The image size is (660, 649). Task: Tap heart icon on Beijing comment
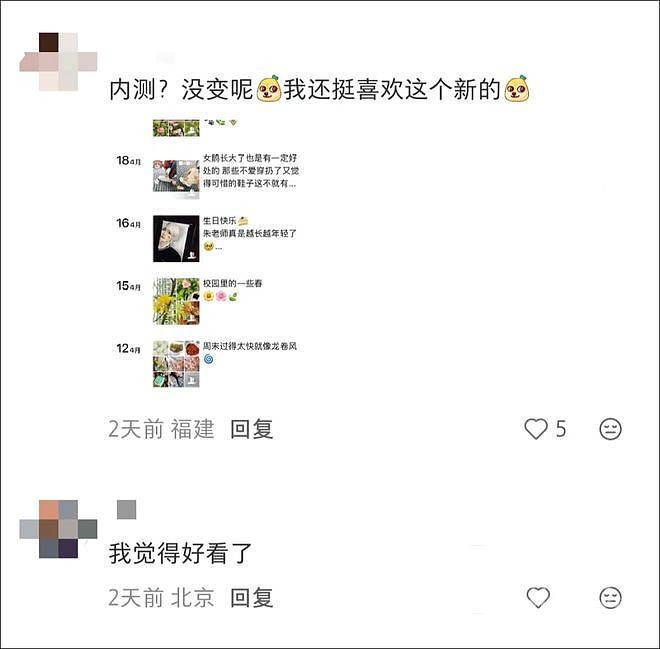click(x=538, y=597)
